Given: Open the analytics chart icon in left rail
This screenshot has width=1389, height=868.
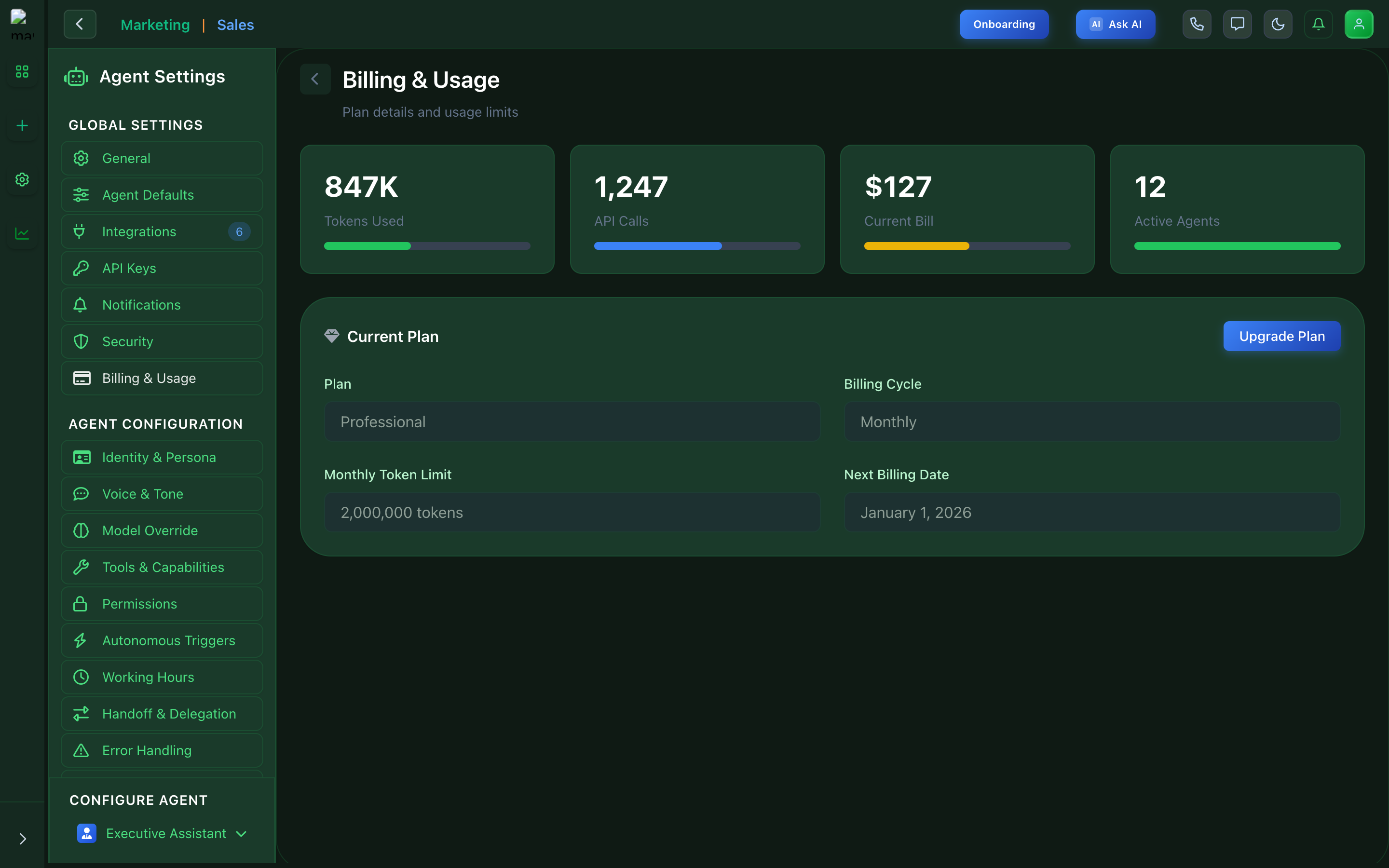Looking at the screenshot, I should pos(22,234).
